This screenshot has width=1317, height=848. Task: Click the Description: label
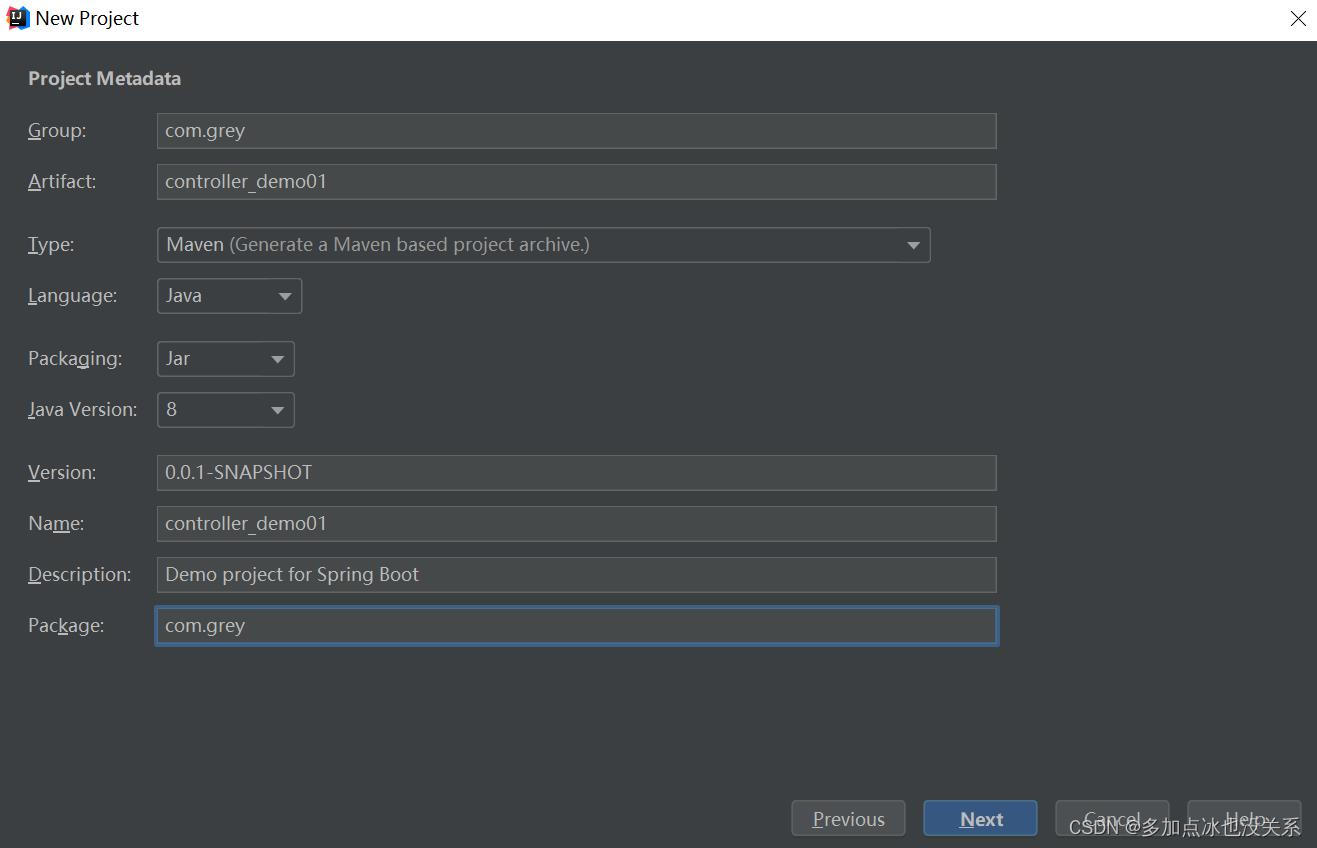pyautogui.click(x=80, y=575)
